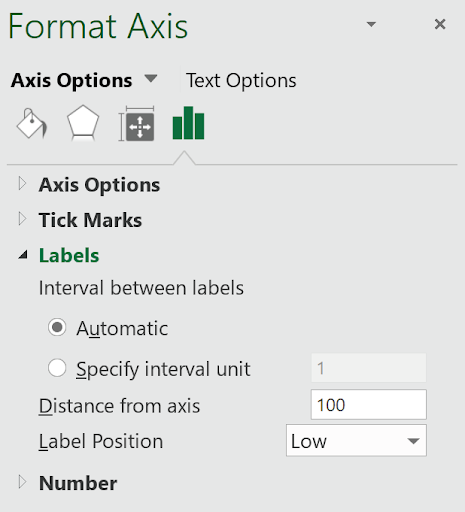Click the interval unit value field

[x=369, y=368]
